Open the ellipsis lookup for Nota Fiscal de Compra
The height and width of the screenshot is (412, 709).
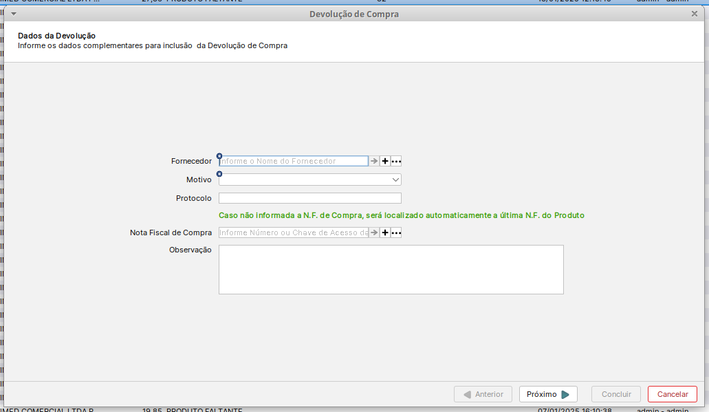coord(396,233)
